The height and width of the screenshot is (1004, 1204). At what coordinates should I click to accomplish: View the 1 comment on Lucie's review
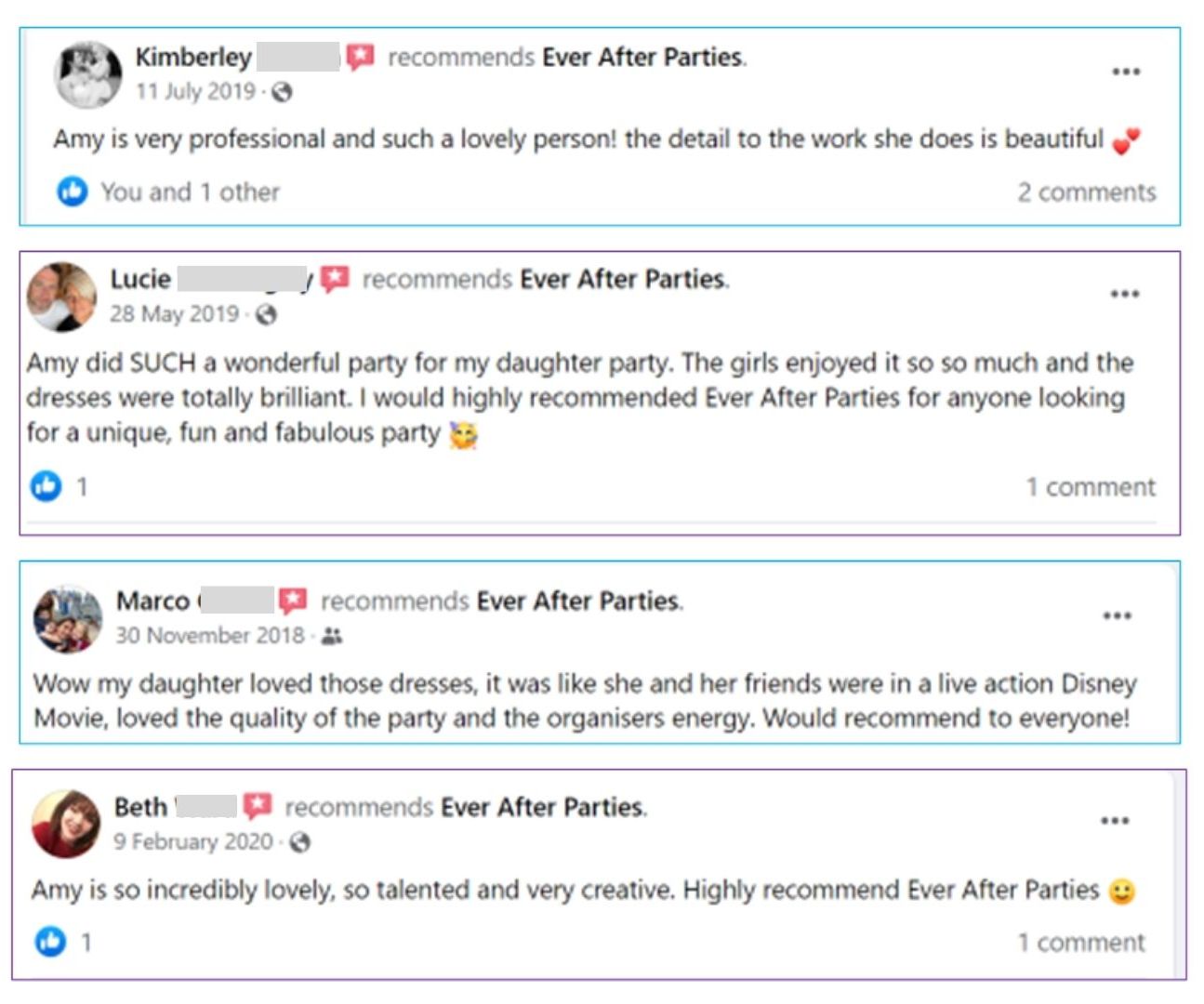pyautogui.click(x=1091, y=487)
